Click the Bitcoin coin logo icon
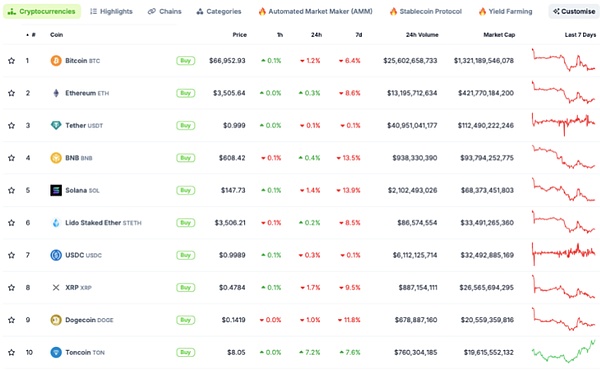The image size is (600, 376). coord(56,60)
